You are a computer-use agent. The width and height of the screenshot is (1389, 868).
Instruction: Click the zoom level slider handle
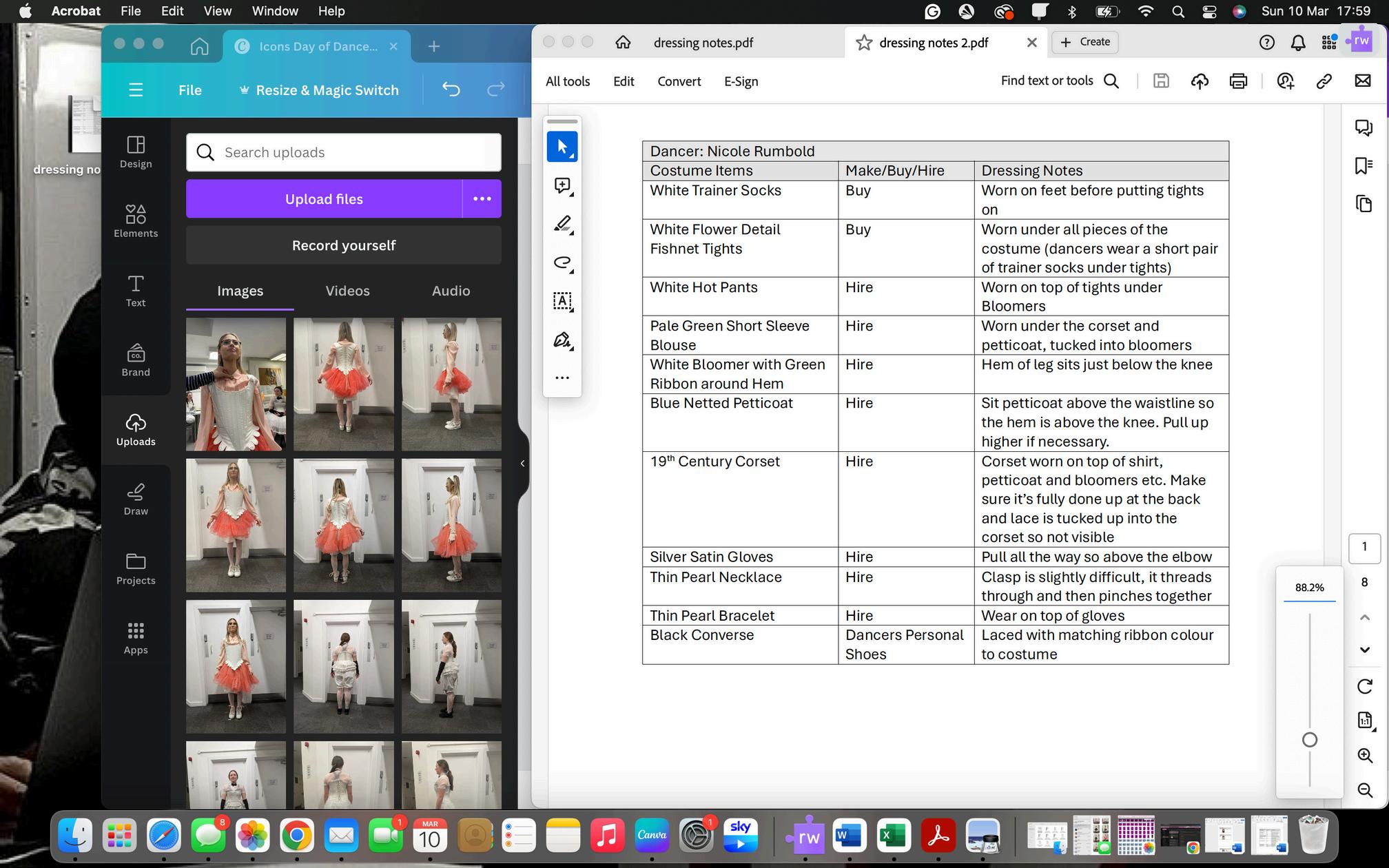point(1309,740)
